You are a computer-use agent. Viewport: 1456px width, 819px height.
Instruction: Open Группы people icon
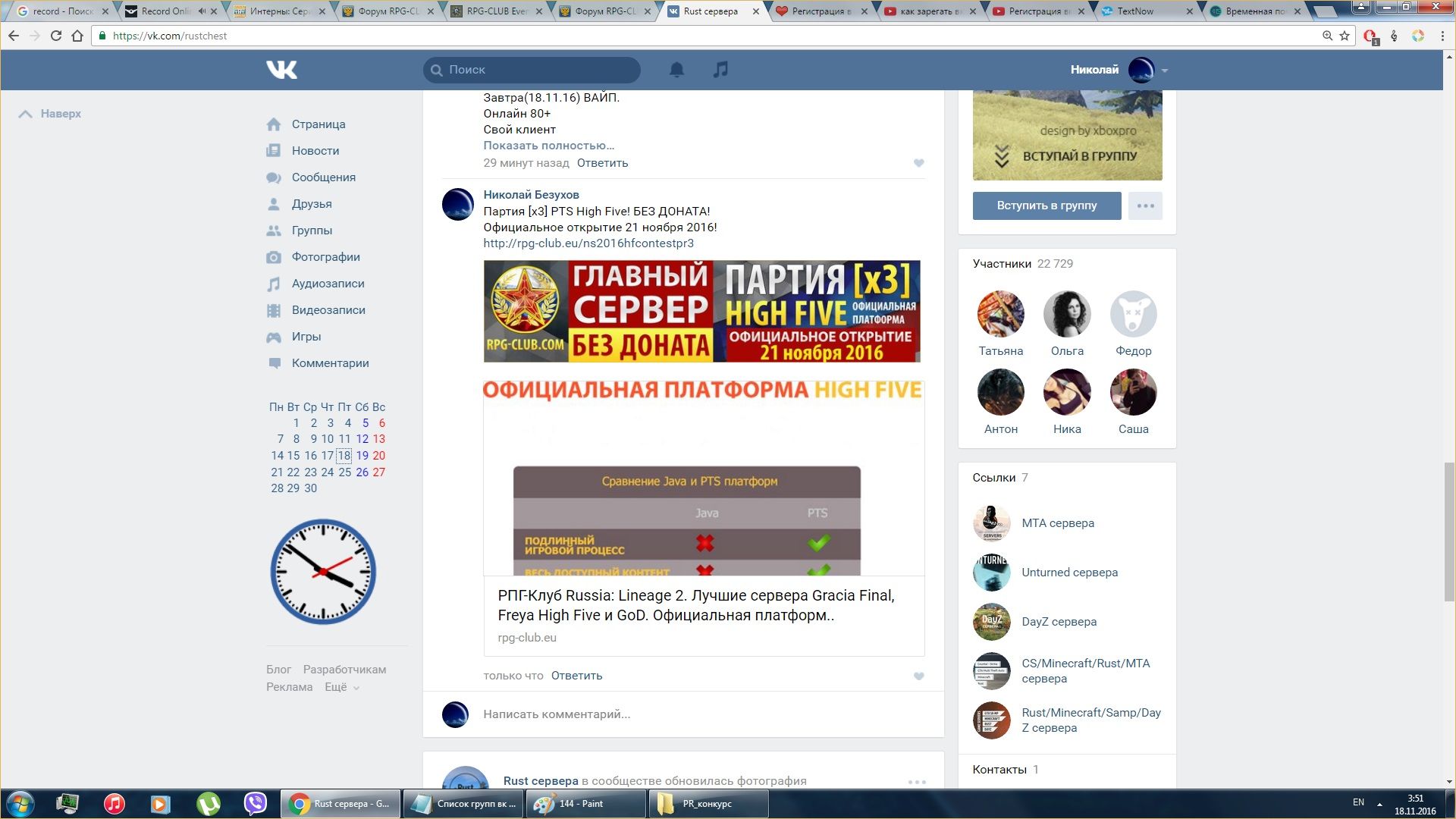pos(274,231)
